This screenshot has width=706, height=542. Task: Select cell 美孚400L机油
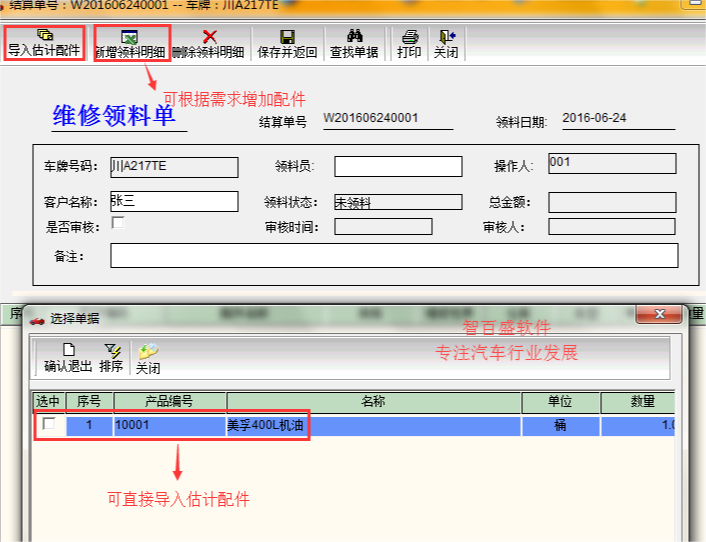click(x=374, y=425)
